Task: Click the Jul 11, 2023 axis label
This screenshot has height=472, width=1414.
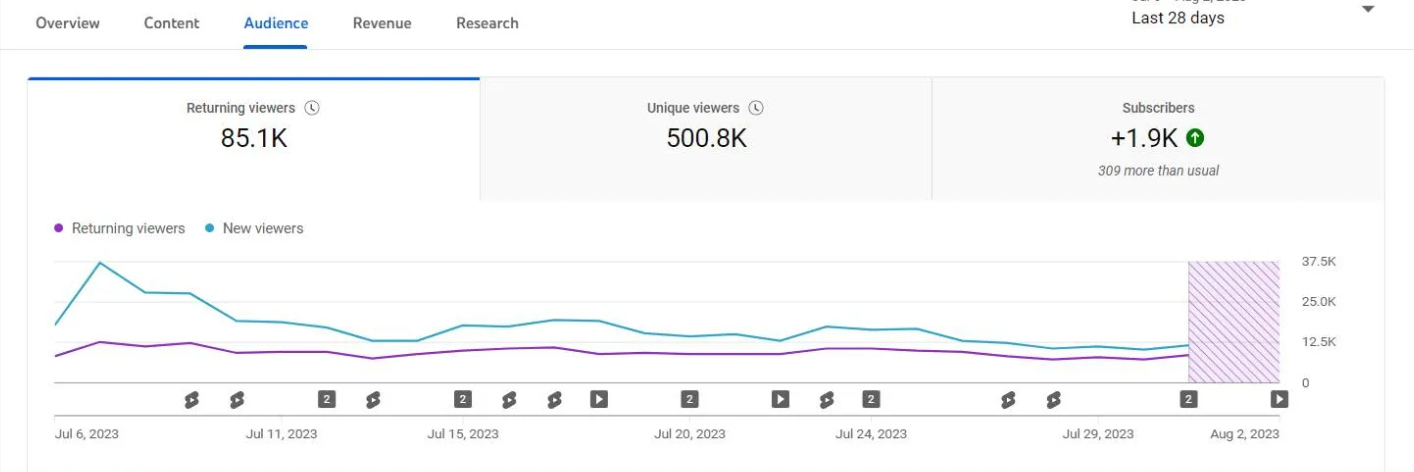Action: [282, 434]
